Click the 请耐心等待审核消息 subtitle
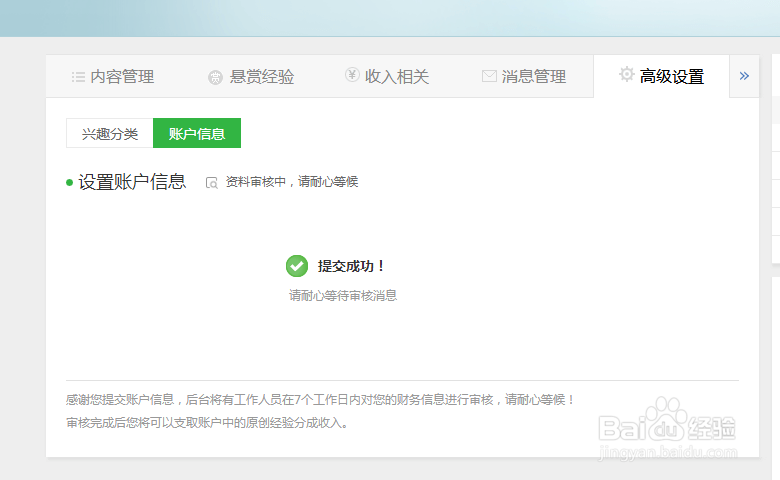The width and height of the screenshot is (780, 480). tap(343, 295)
